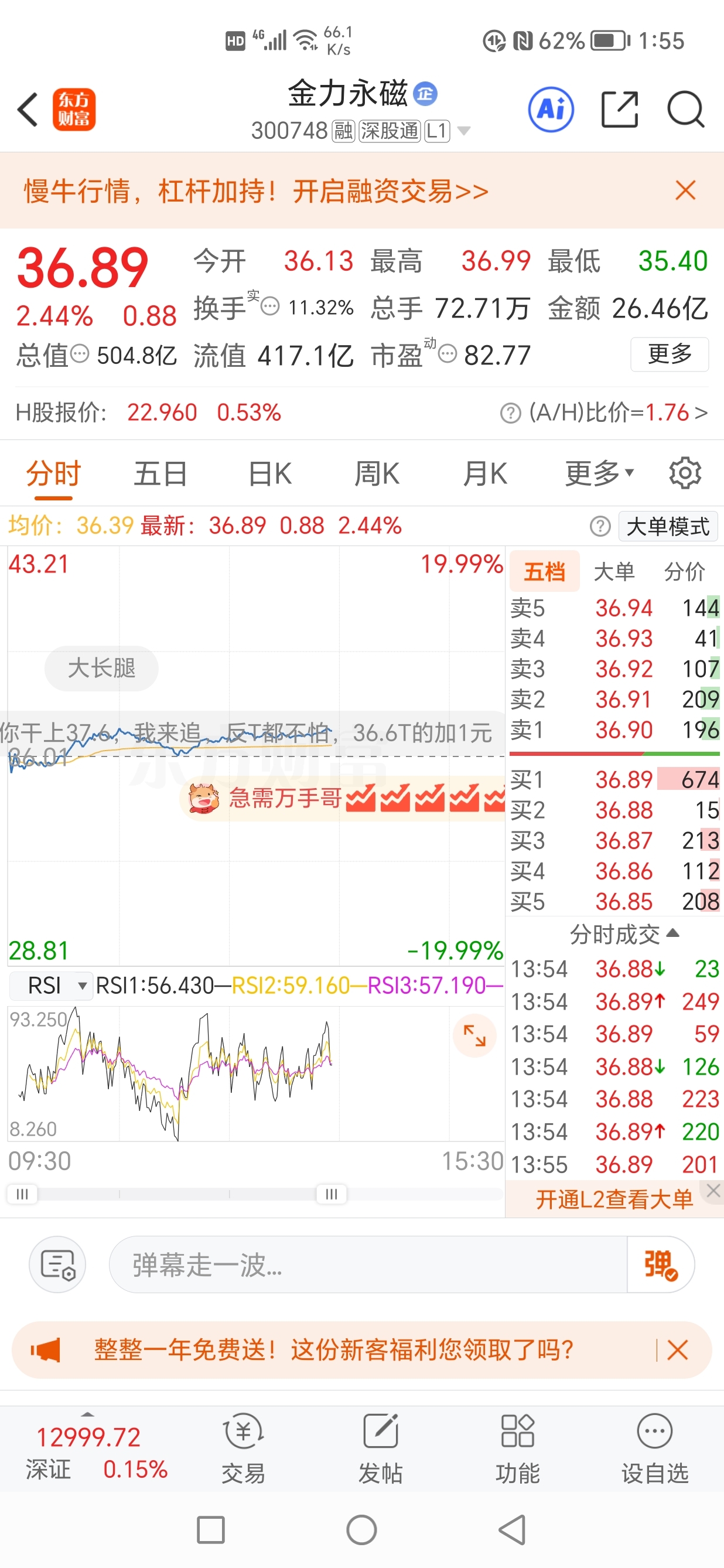Tap 大长腿 danmaku bubble
This screenshot has height=1568, width=724.
pos(101,669)
